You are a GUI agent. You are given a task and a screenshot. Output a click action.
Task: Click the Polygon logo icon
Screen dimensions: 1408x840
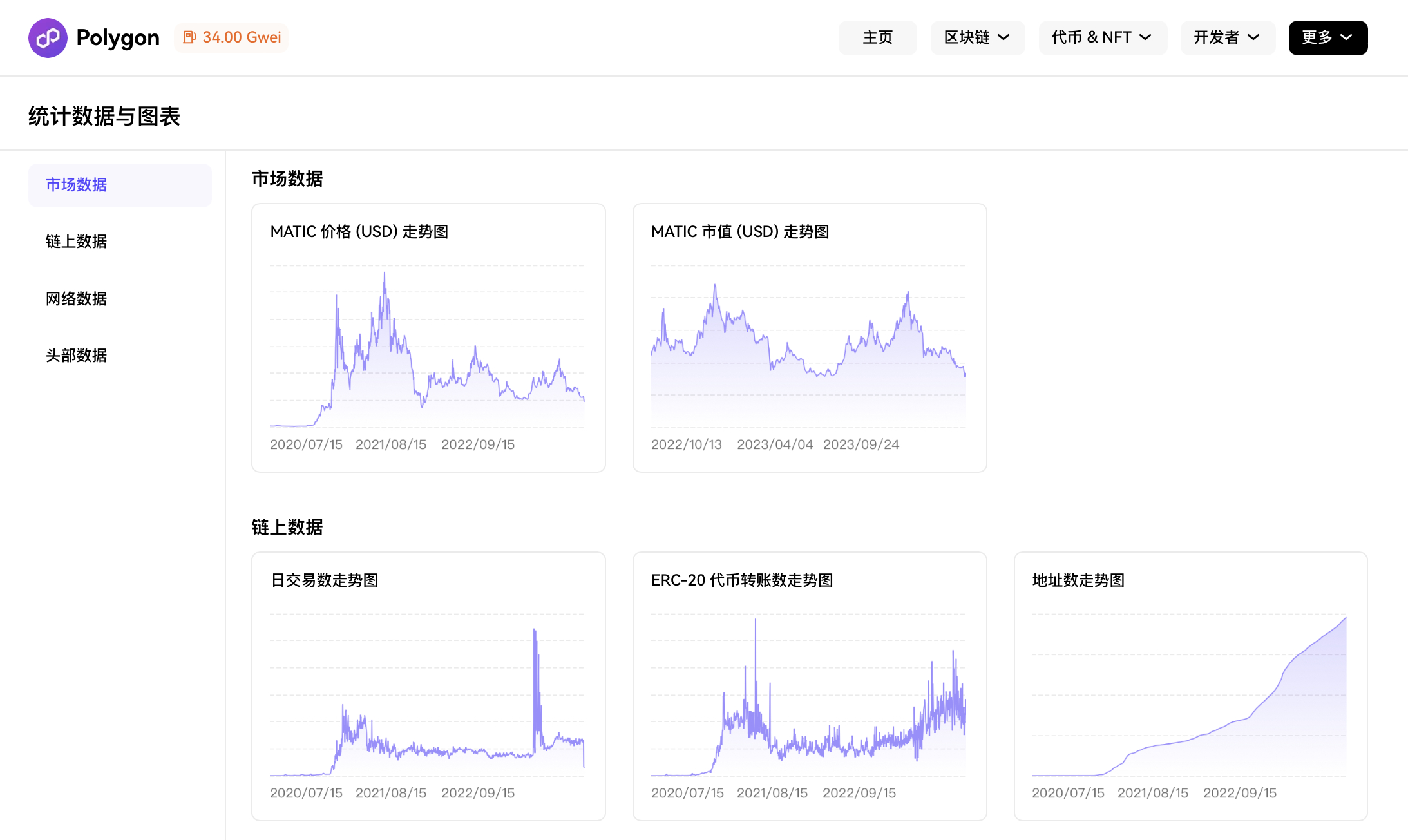point(48,38)
